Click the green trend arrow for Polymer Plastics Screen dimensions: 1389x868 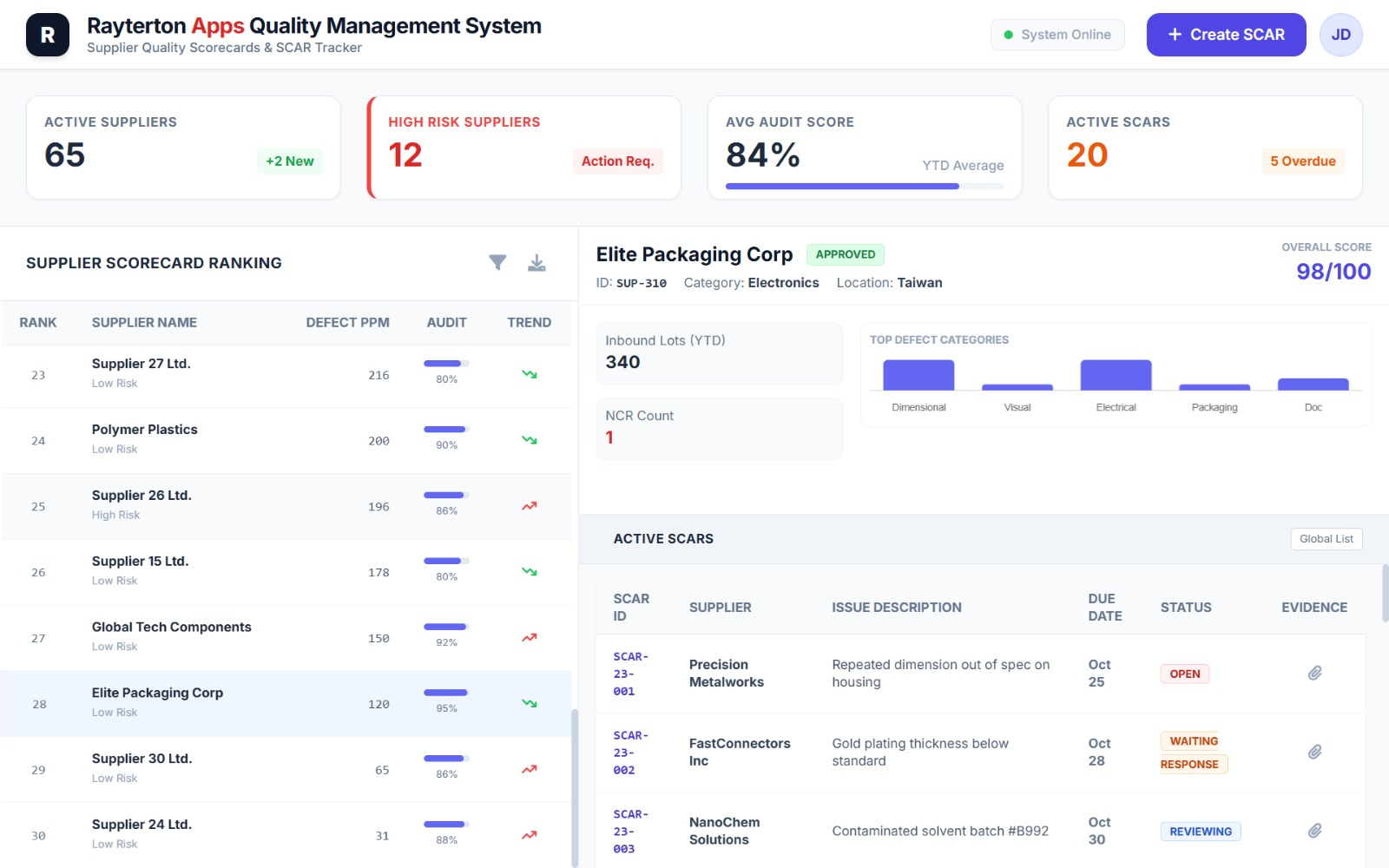click(x=529, y=438)
